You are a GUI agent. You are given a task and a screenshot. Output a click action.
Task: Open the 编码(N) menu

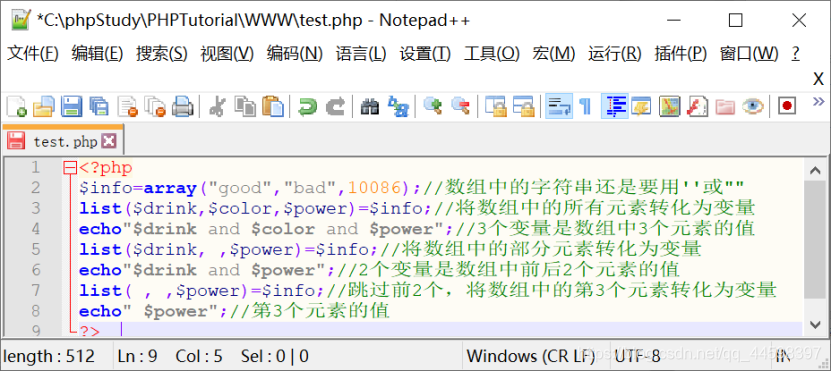tap(295, 54)
